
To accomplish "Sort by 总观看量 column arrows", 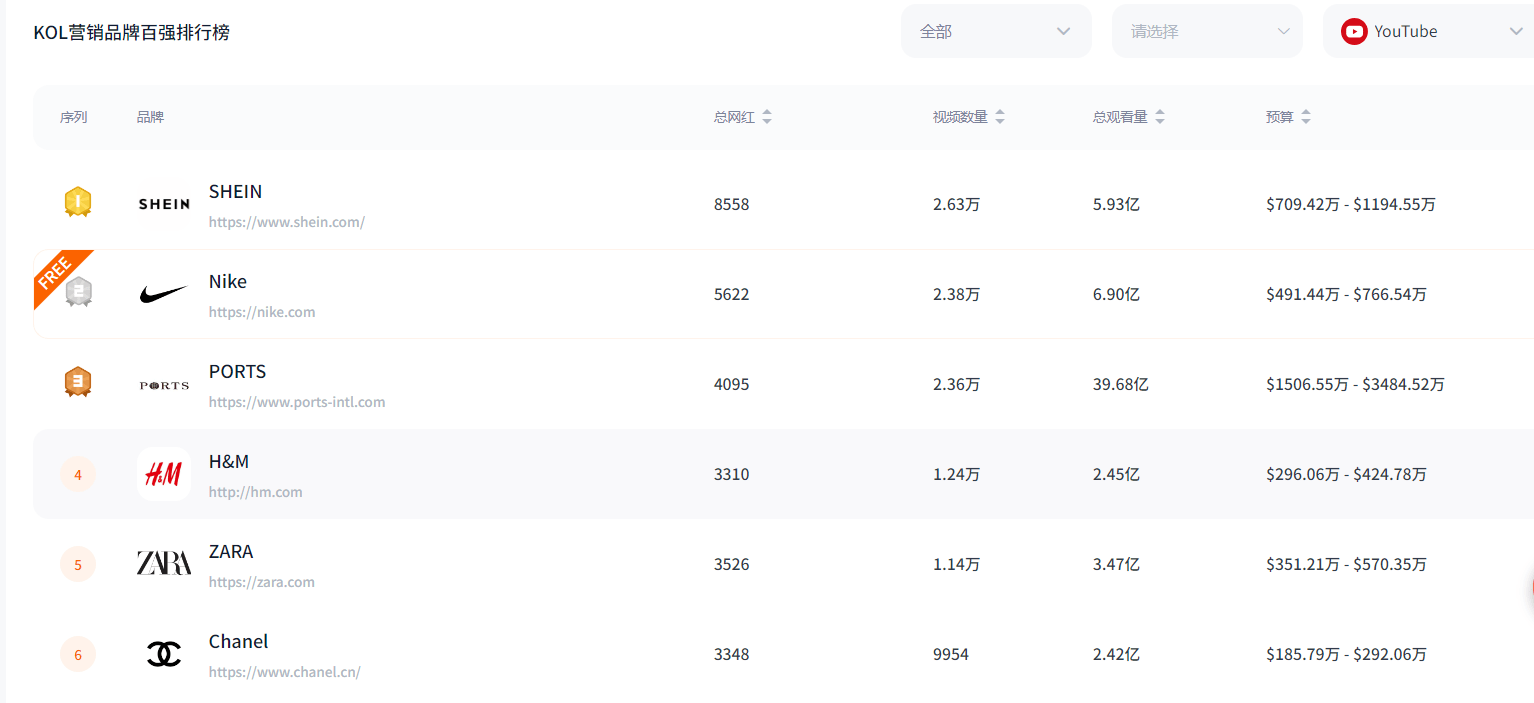I will point(1160,117).
